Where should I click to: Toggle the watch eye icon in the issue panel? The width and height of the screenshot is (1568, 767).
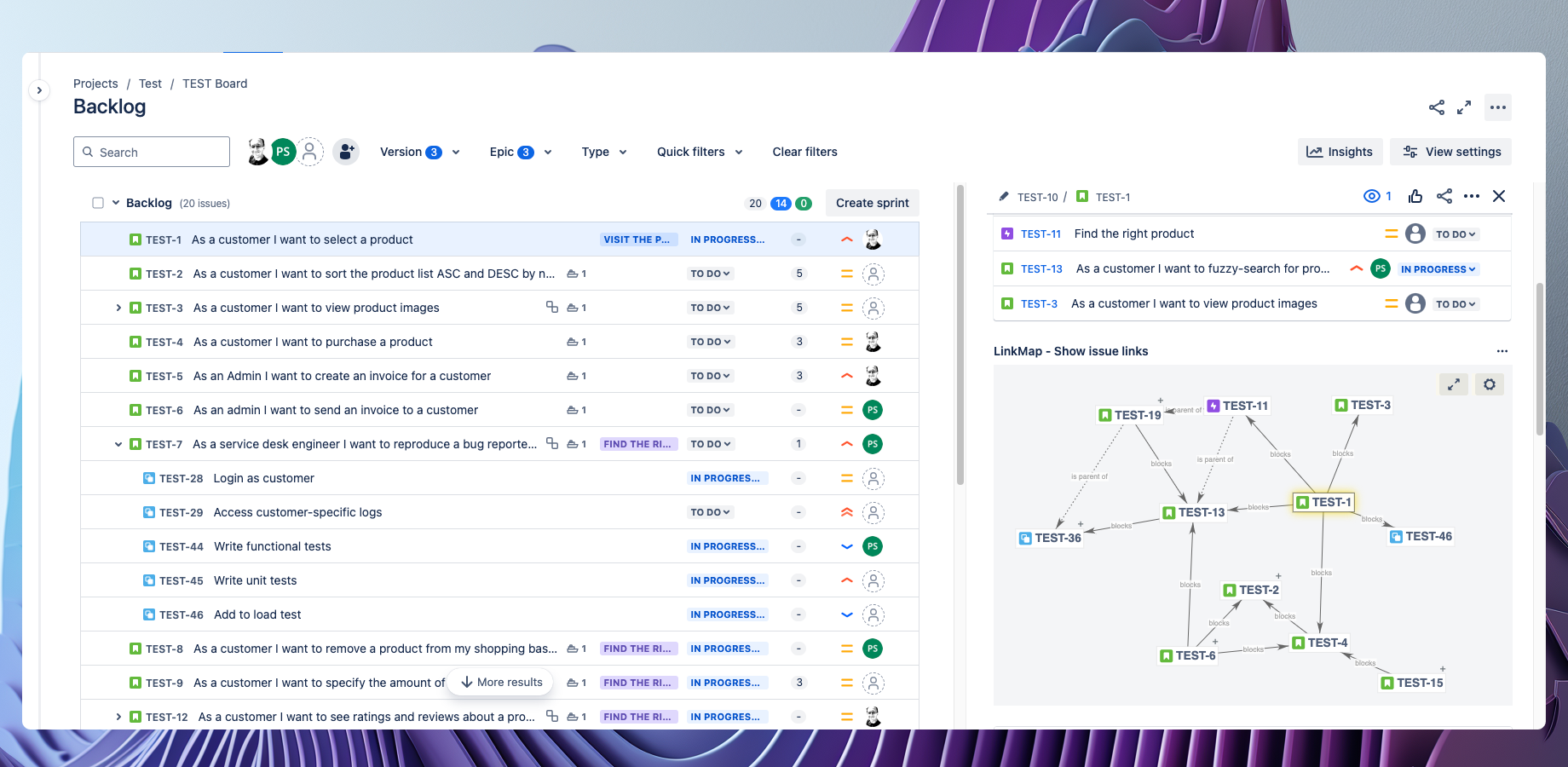(x=1372, y=196)
